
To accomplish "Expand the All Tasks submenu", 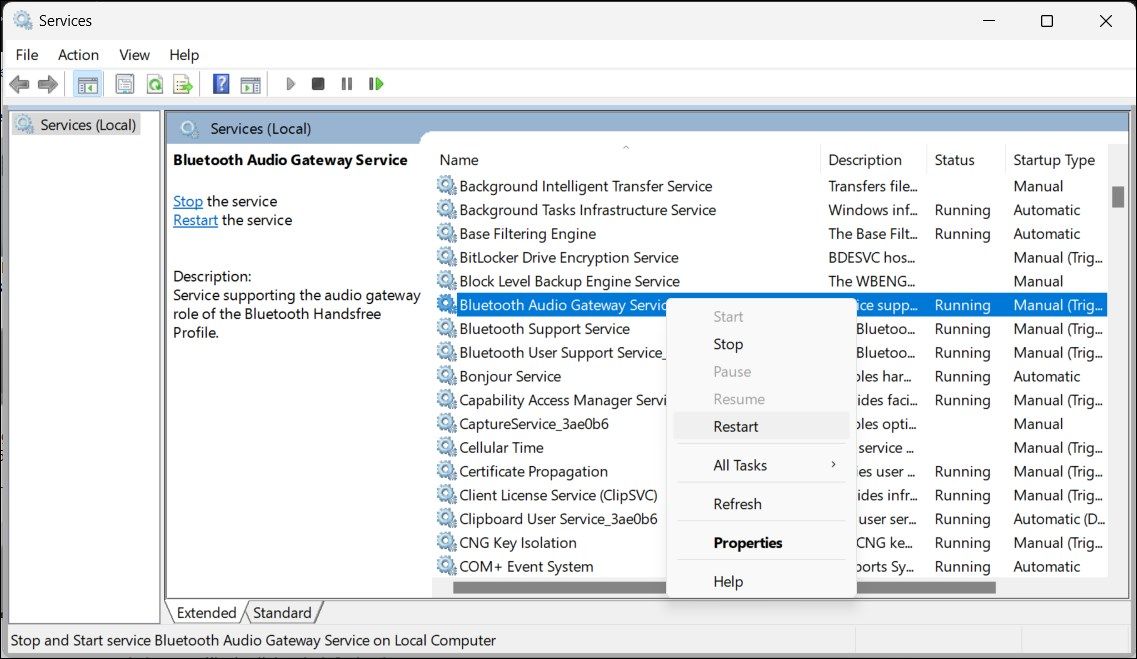I will (x=740, y=464).
